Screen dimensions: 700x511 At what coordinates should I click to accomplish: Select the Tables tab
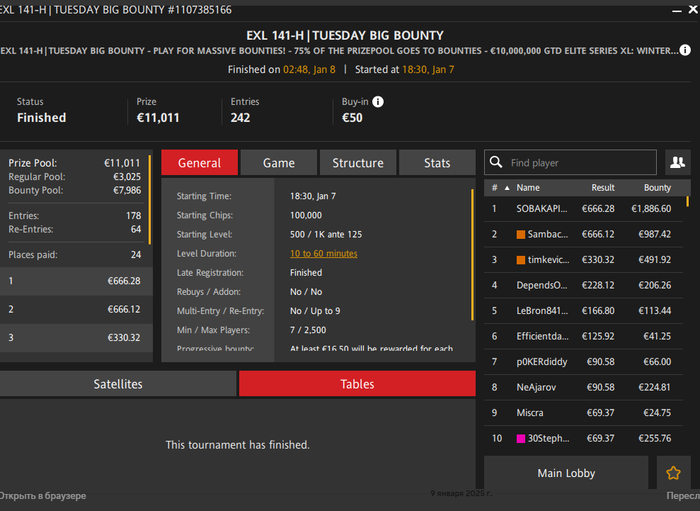point(357,384)
